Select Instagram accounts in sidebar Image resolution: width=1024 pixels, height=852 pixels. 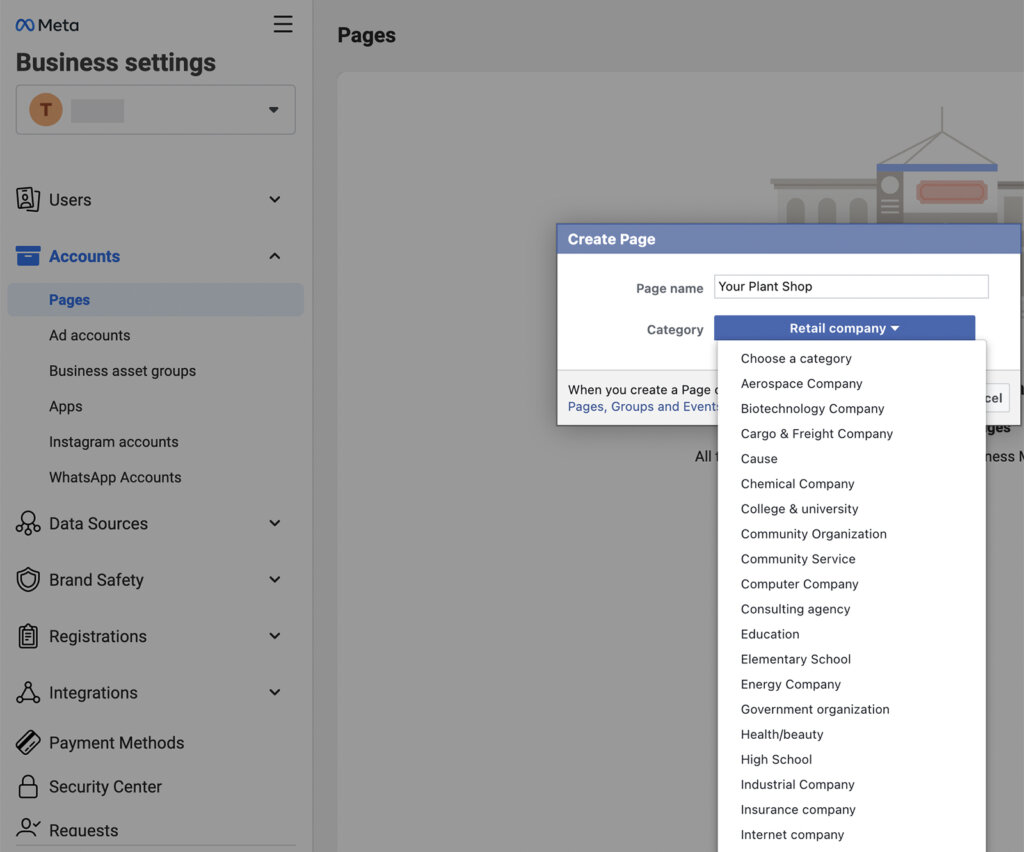pyautogui.click(x=113, y=441)
